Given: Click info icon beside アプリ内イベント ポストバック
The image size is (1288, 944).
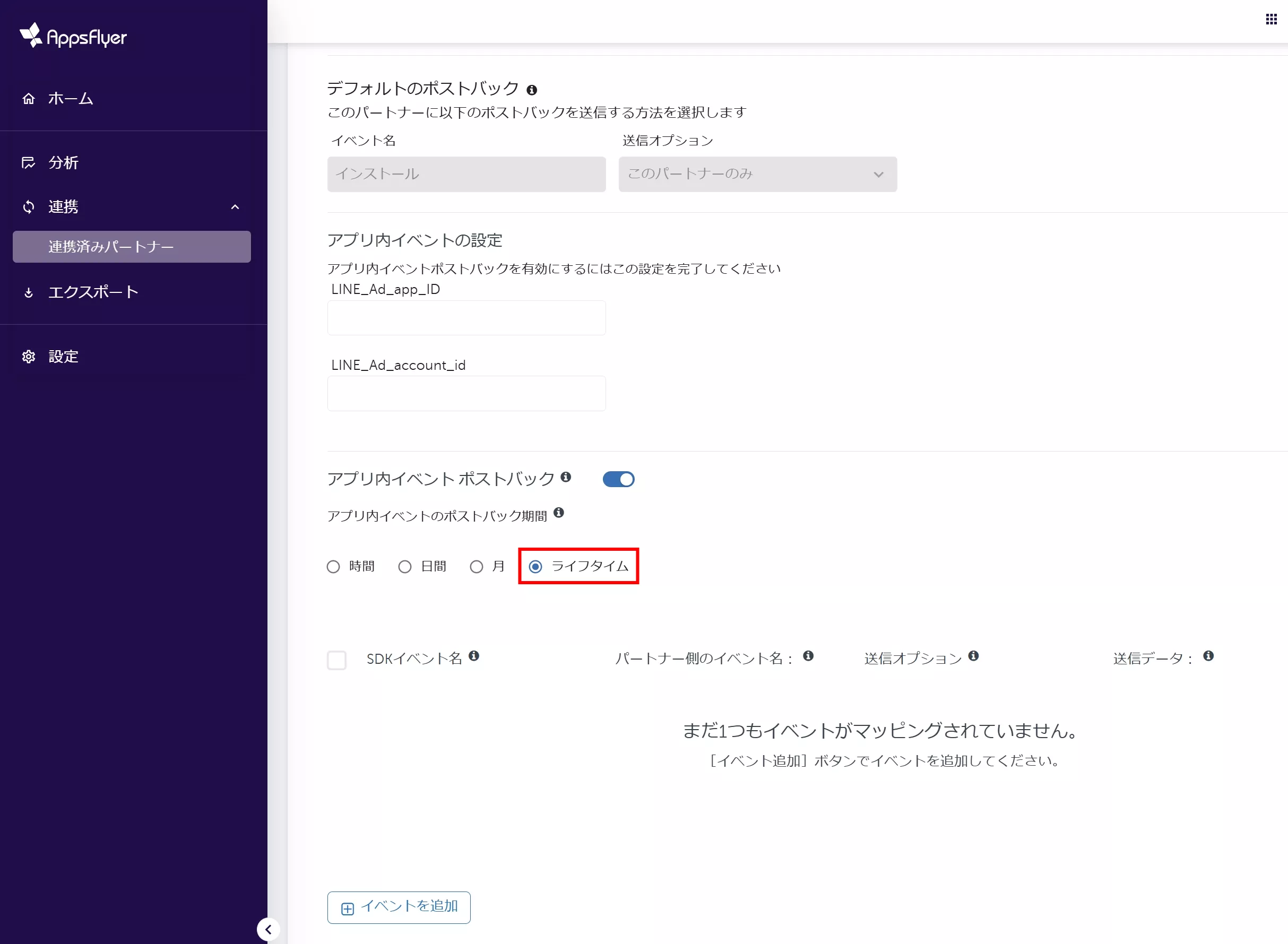Looking at the screenshot, I should (566, 477).
